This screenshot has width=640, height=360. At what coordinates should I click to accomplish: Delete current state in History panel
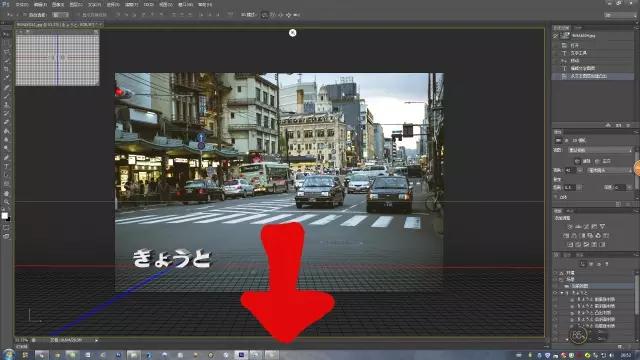tap(628, 125)
